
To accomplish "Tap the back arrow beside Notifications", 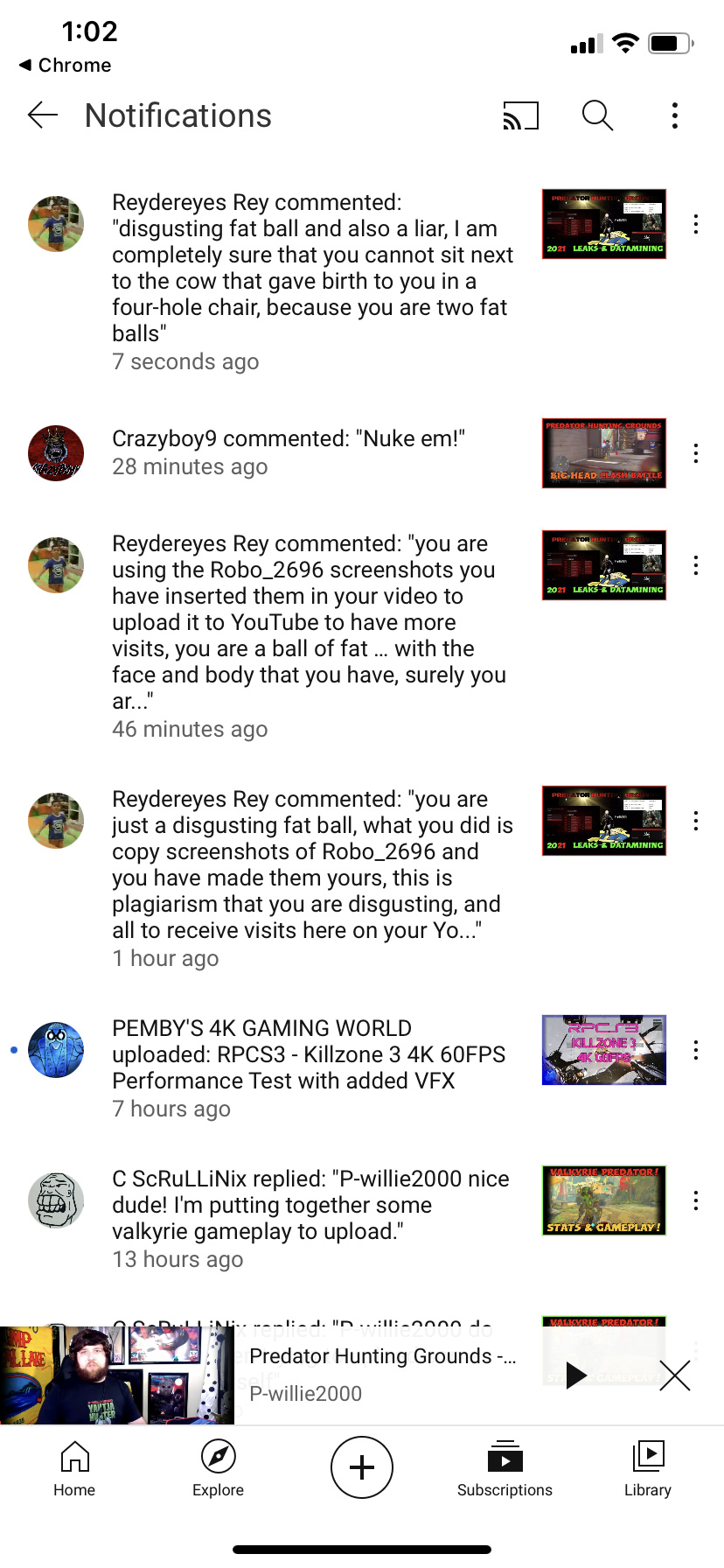I will tap(43, 115).
